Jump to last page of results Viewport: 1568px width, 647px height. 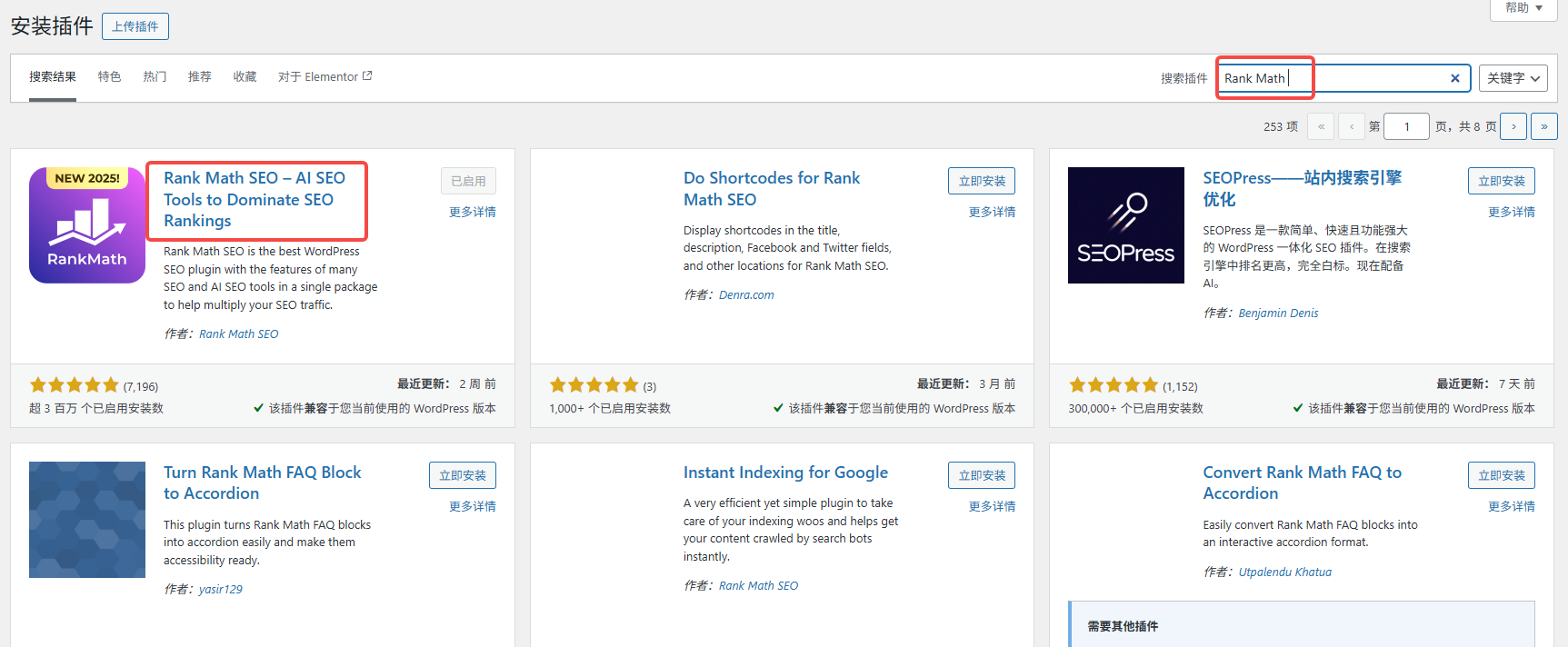(1543, 126)
